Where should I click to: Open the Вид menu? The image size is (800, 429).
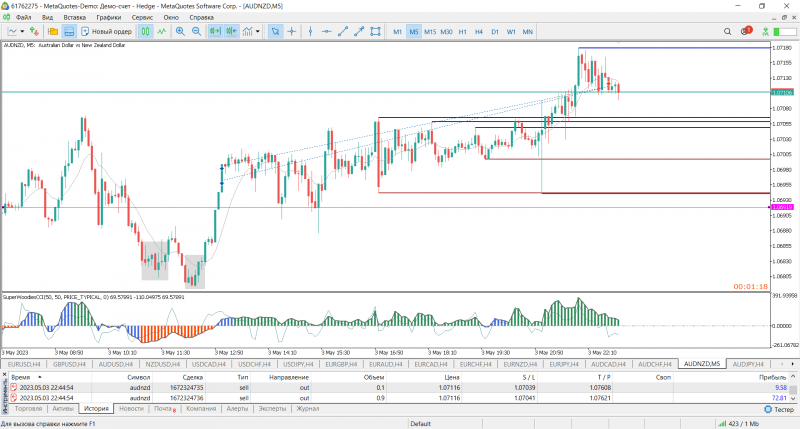pos(47,17)
